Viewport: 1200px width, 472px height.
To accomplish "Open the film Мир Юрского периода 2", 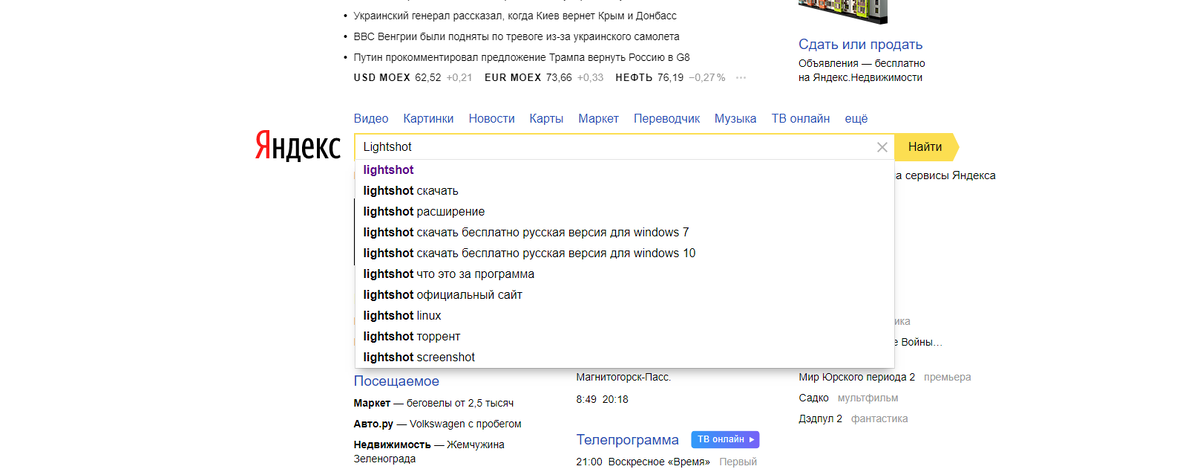I will tap(857, 377).
